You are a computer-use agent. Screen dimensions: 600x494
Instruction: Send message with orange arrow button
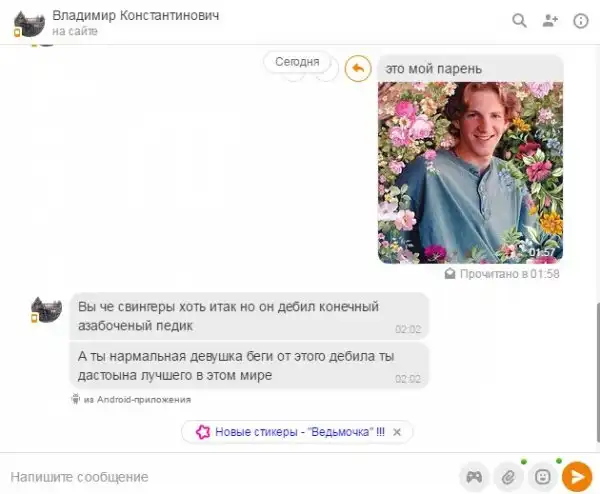click(577, 477)
